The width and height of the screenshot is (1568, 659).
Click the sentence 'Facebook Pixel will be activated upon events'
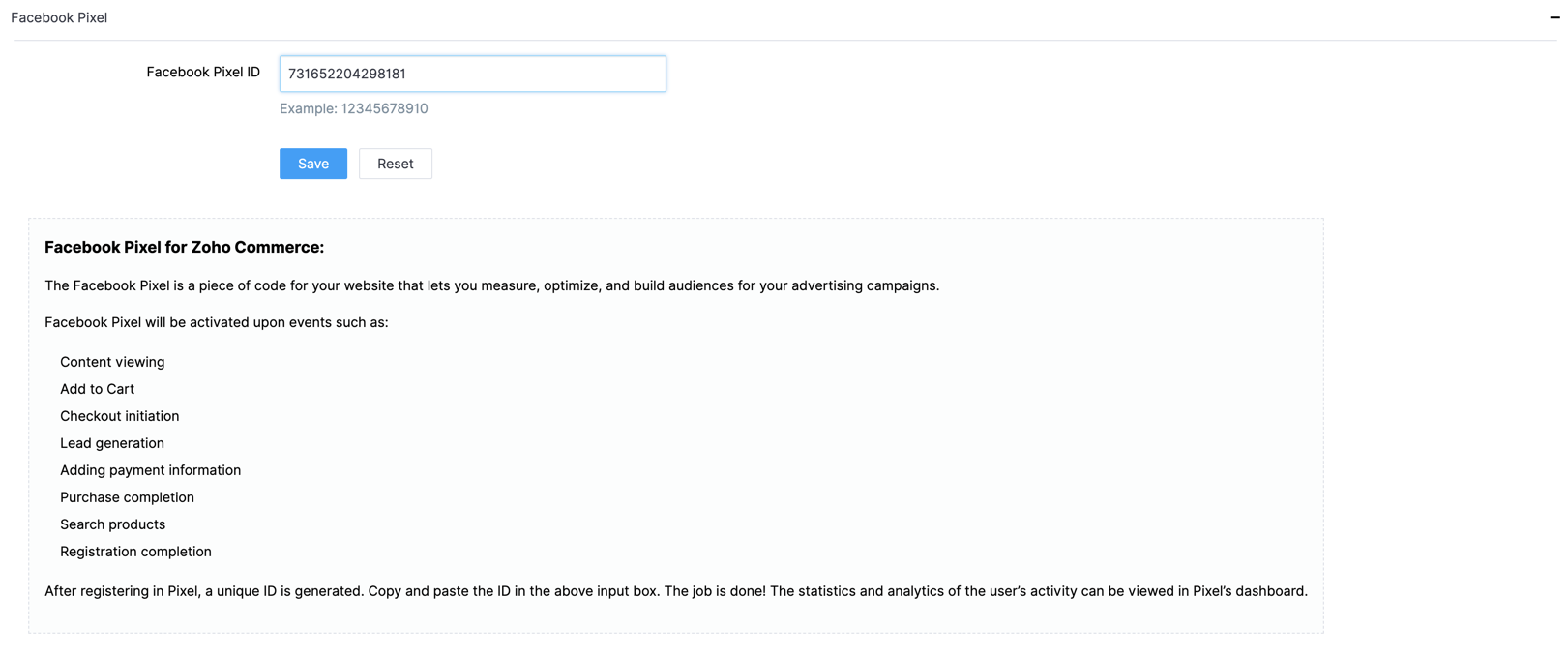tap(217, 322)
